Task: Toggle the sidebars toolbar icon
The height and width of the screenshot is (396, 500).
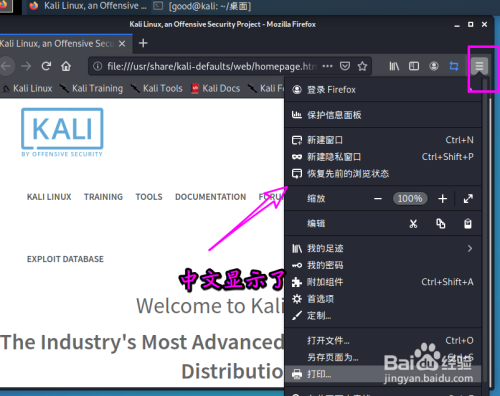Action: (414, 66)
